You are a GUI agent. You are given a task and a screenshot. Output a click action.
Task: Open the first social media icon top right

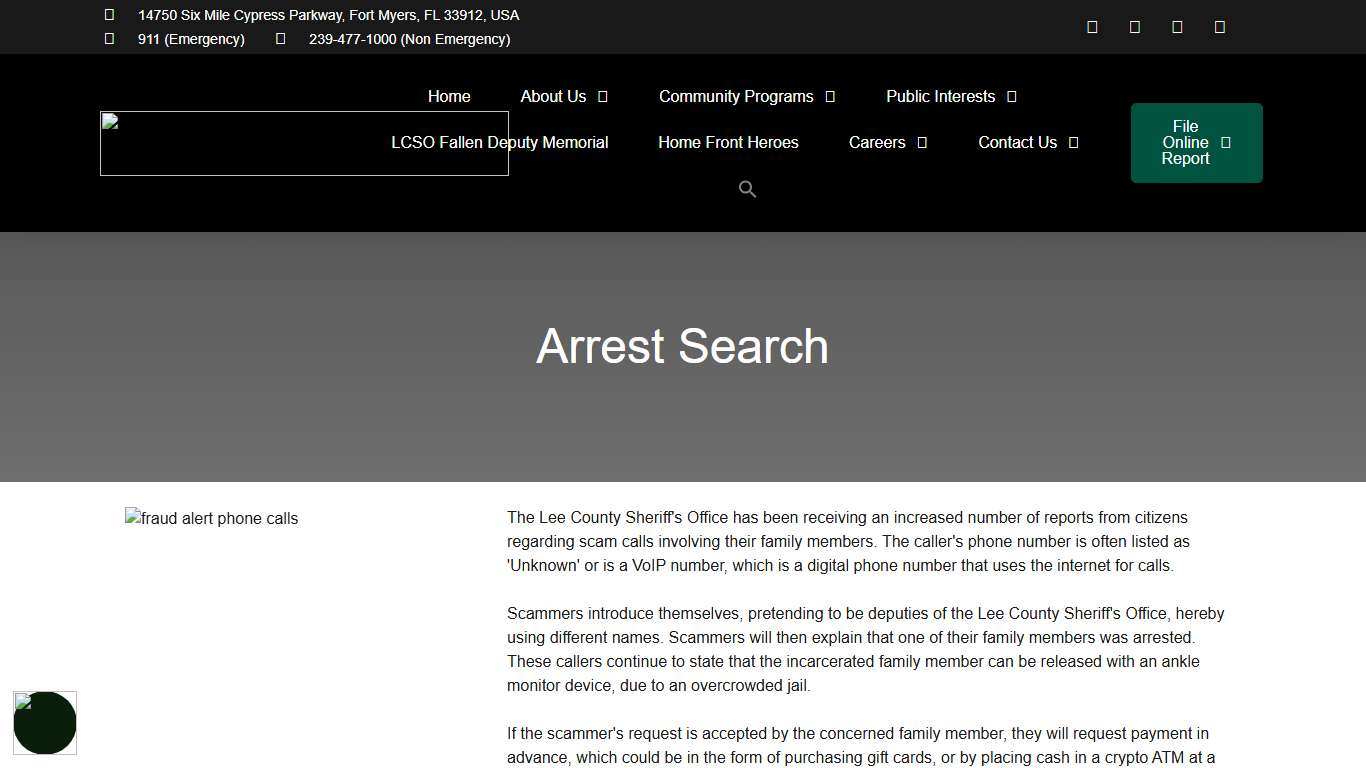click(x=1092, y=26)
